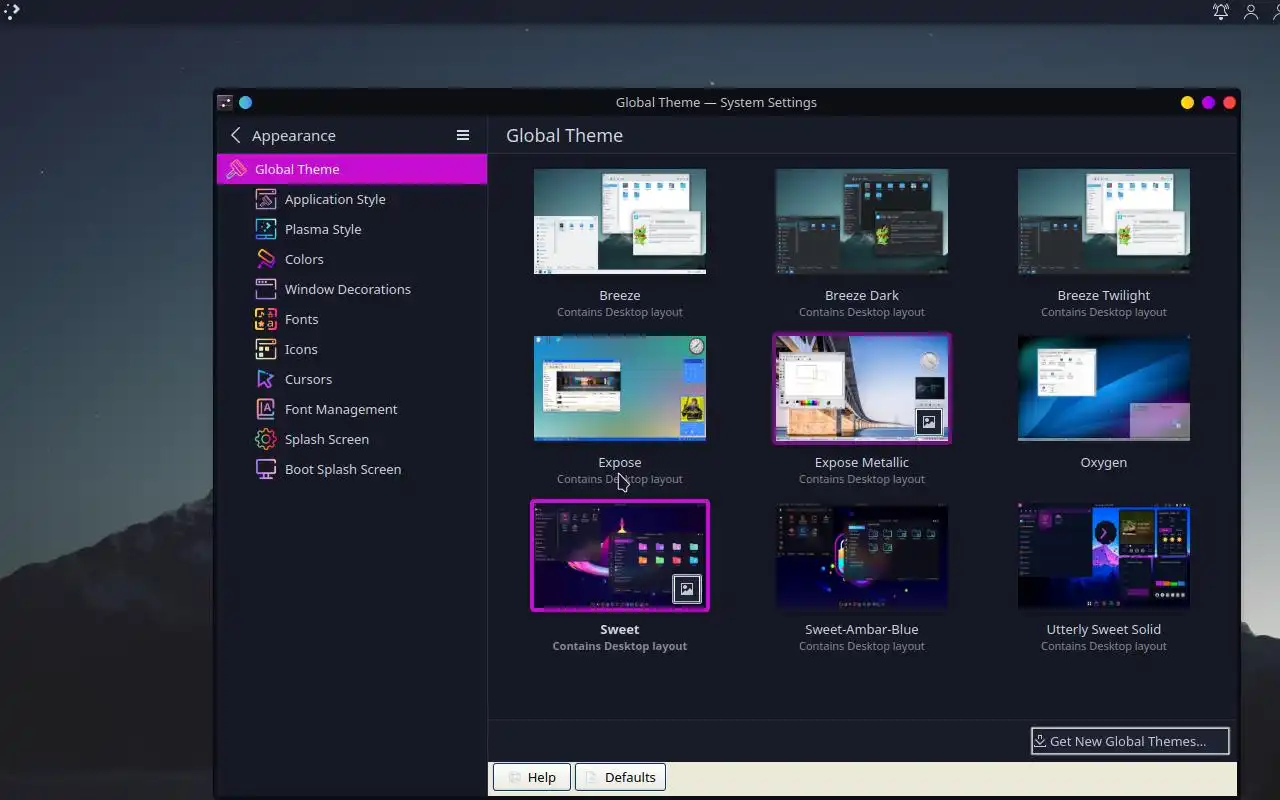Select the Breeze Twilight theme thumbnail
1280x800 pixels.
(1104, 221)
